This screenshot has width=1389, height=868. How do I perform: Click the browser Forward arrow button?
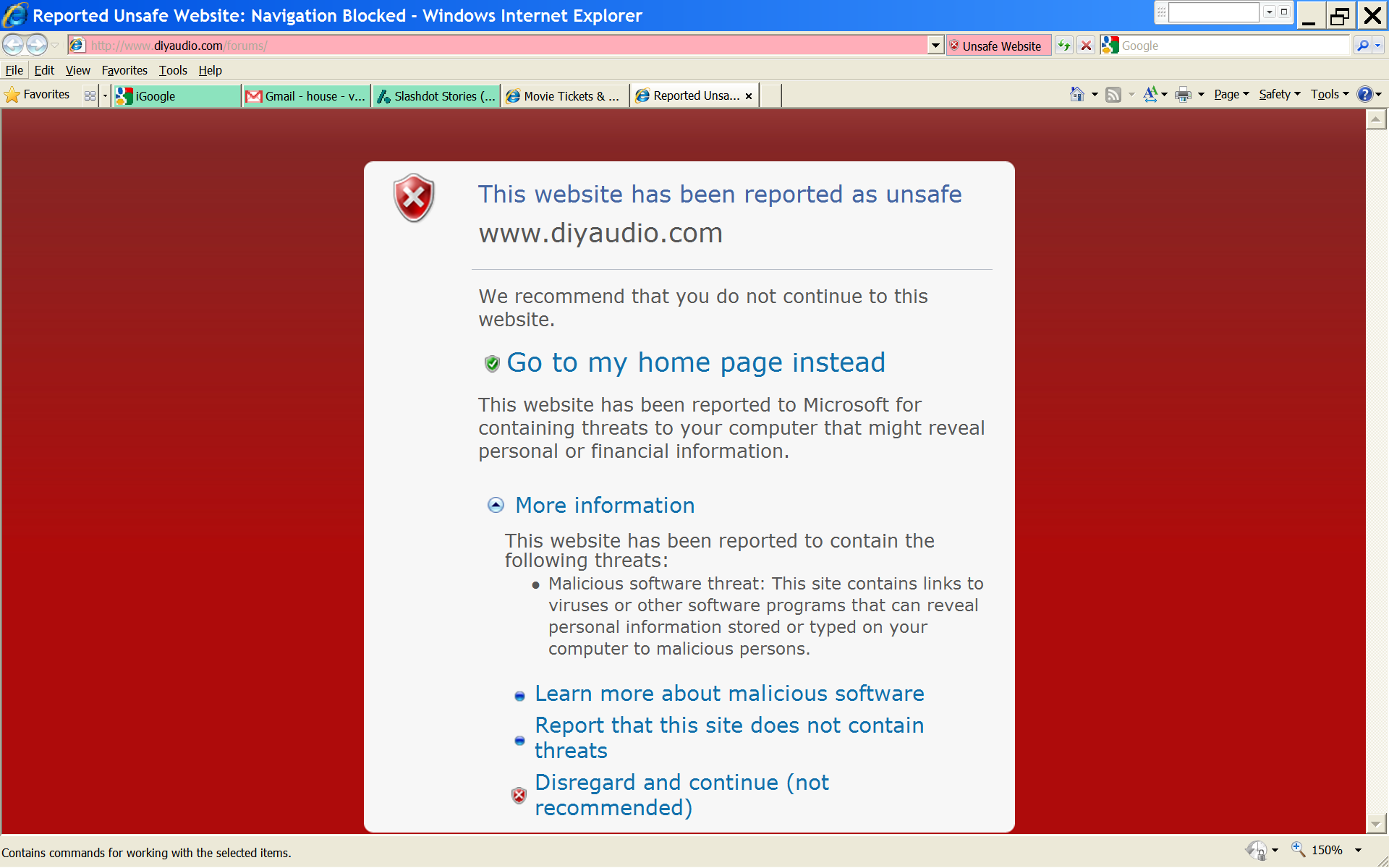point(36,45)
